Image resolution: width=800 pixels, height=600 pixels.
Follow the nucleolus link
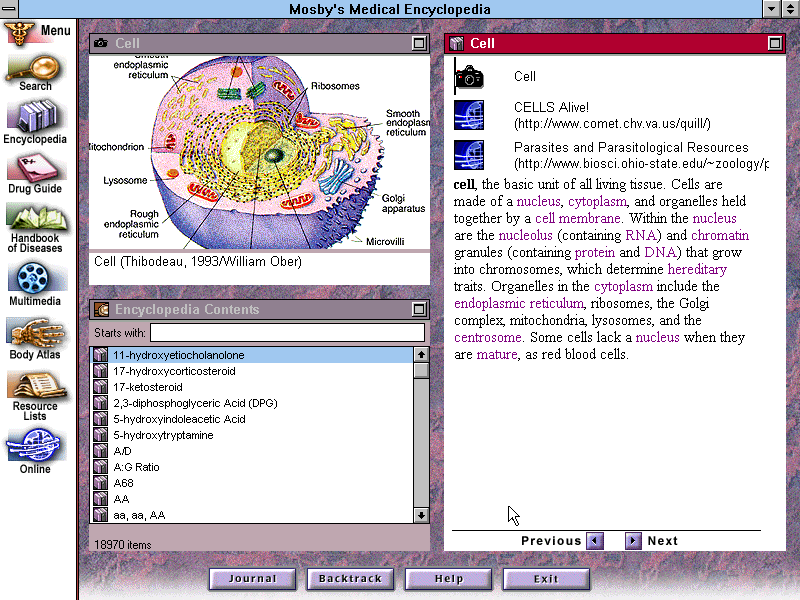pyautogui.click(x=526, y=235)
